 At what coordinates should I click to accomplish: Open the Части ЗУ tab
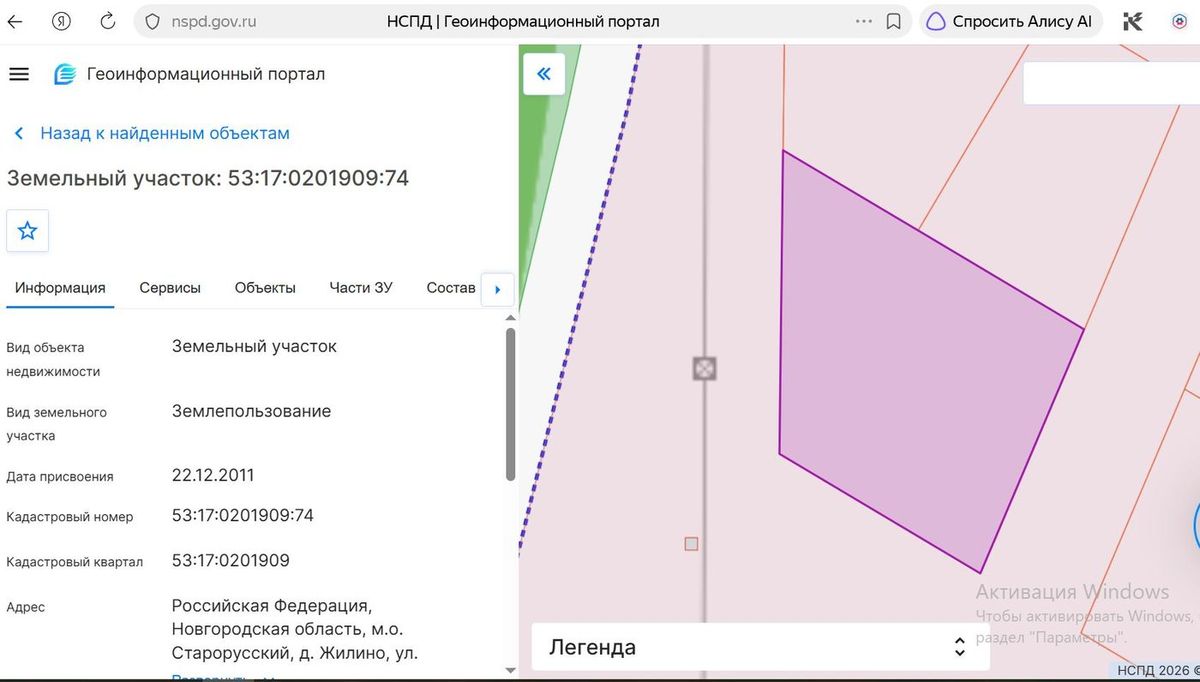coord(361,288)
